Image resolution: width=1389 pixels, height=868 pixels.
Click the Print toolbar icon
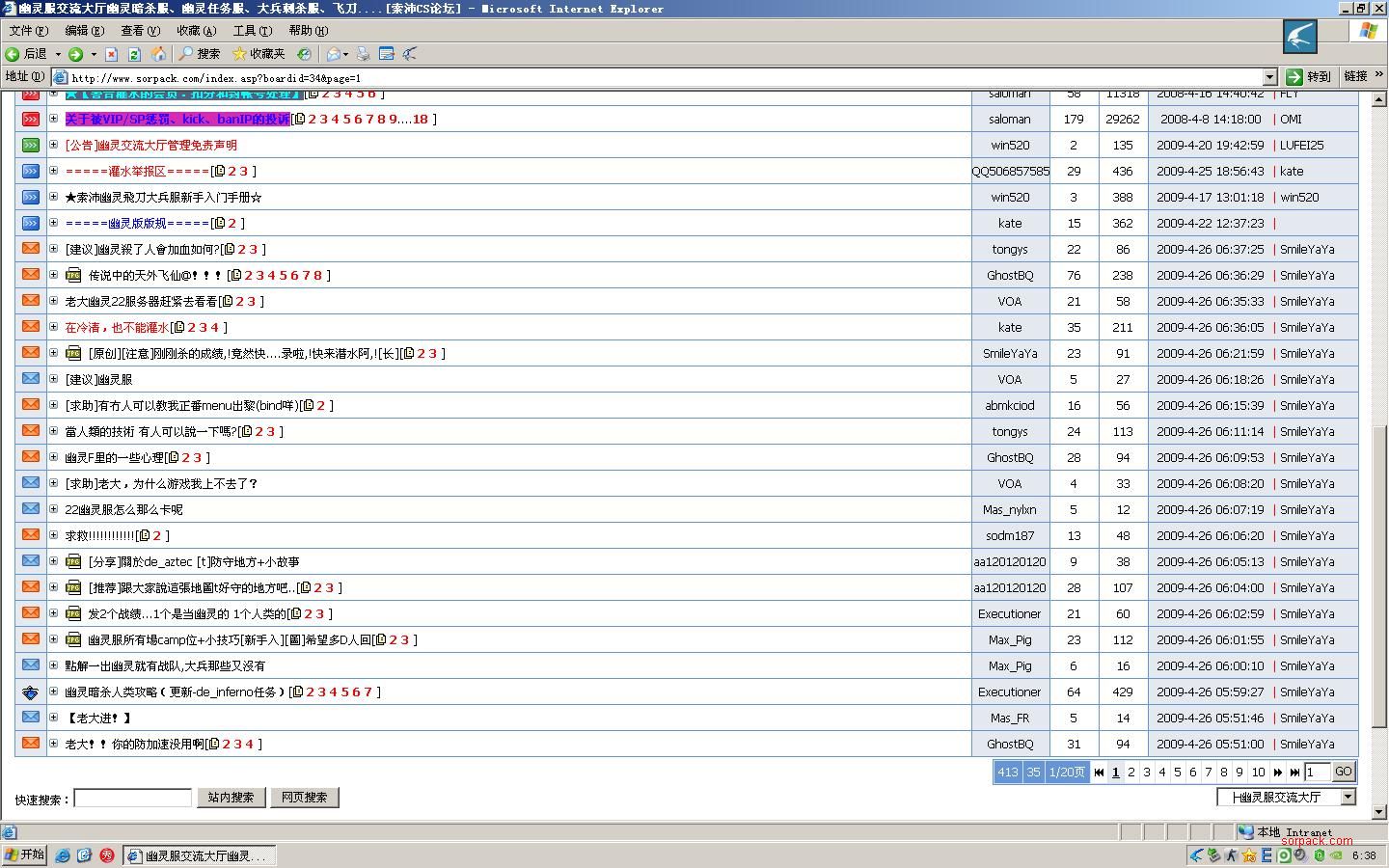pos(363,54)
